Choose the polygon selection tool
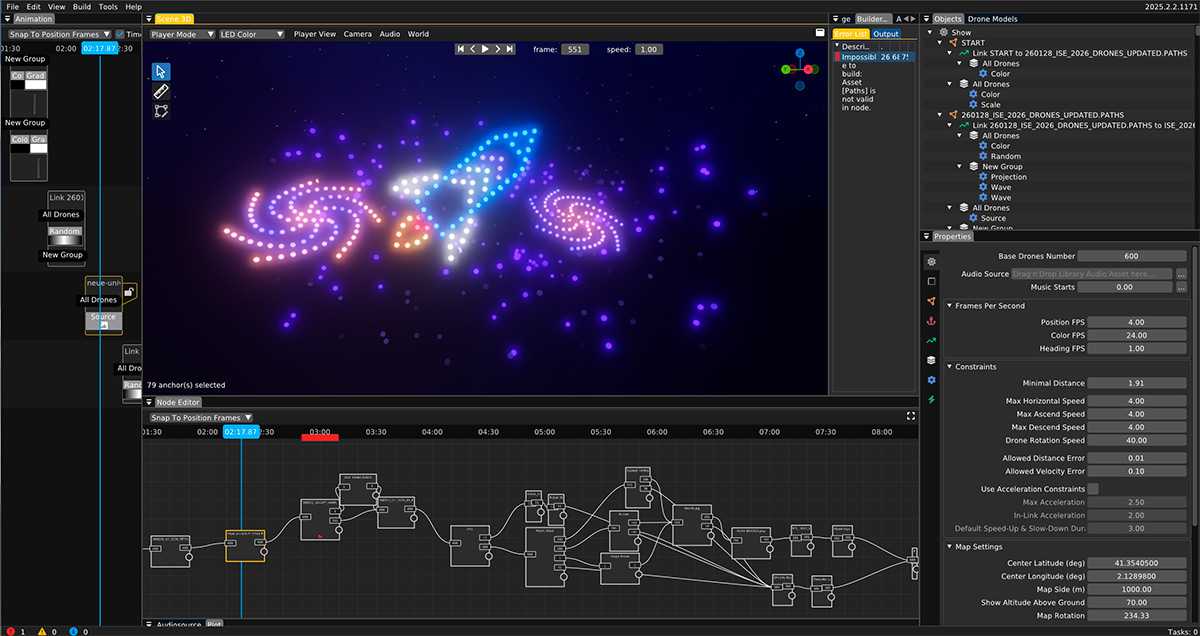The width and height of the screenshot is (1200, 636). click(x=161, y=111)
